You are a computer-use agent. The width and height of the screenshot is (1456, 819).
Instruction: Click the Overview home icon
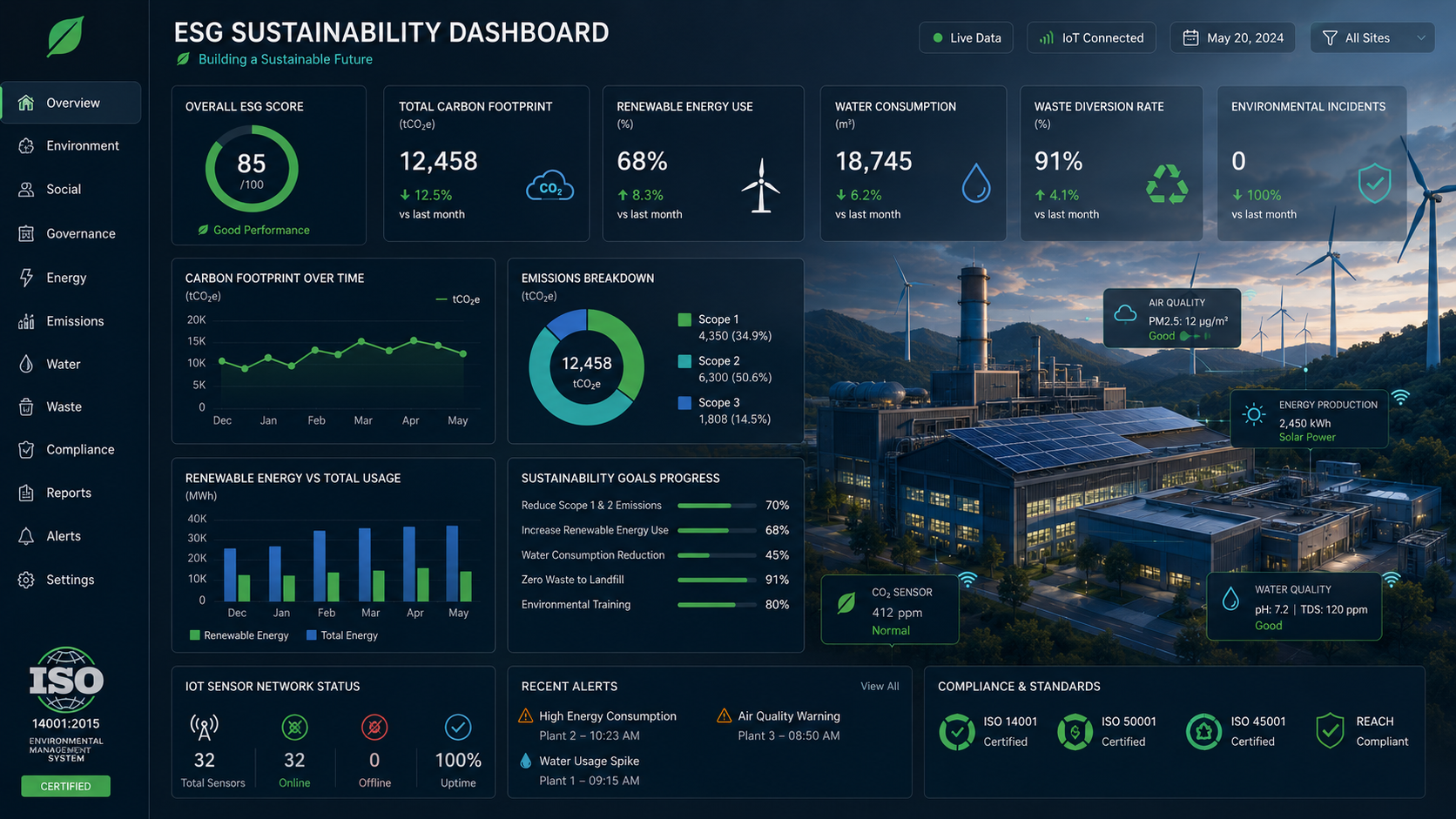(26, 103)
